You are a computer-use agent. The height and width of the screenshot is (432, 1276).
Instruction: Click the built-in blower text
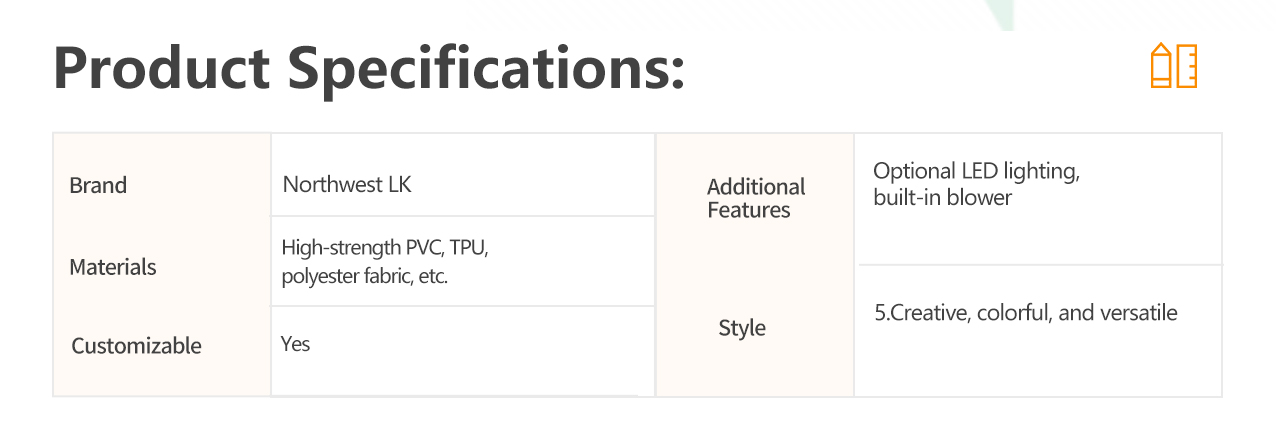coord(942,198)
